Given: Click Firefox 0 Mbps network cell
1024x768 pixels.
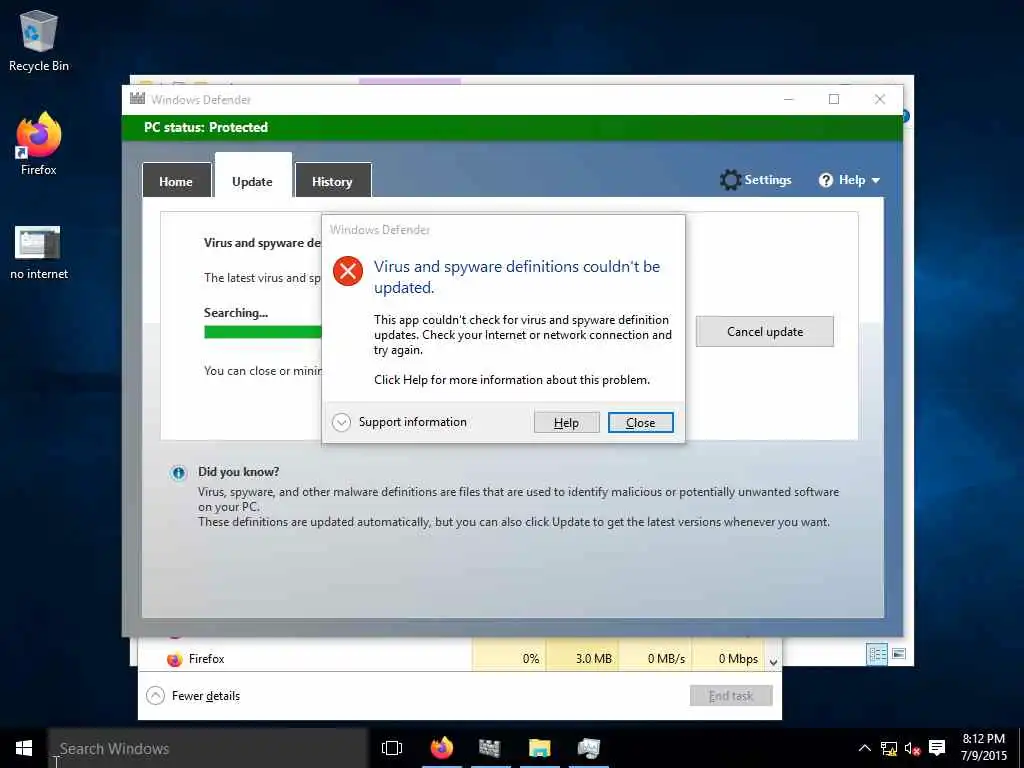Looking at the screenshot, I should (728, 659).
